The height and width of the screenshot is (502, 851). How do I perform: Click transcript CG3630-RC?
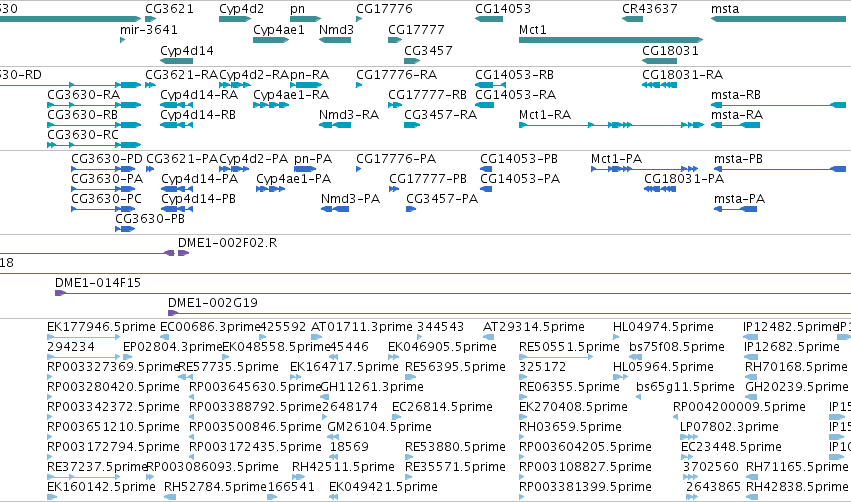pos(83,135)
